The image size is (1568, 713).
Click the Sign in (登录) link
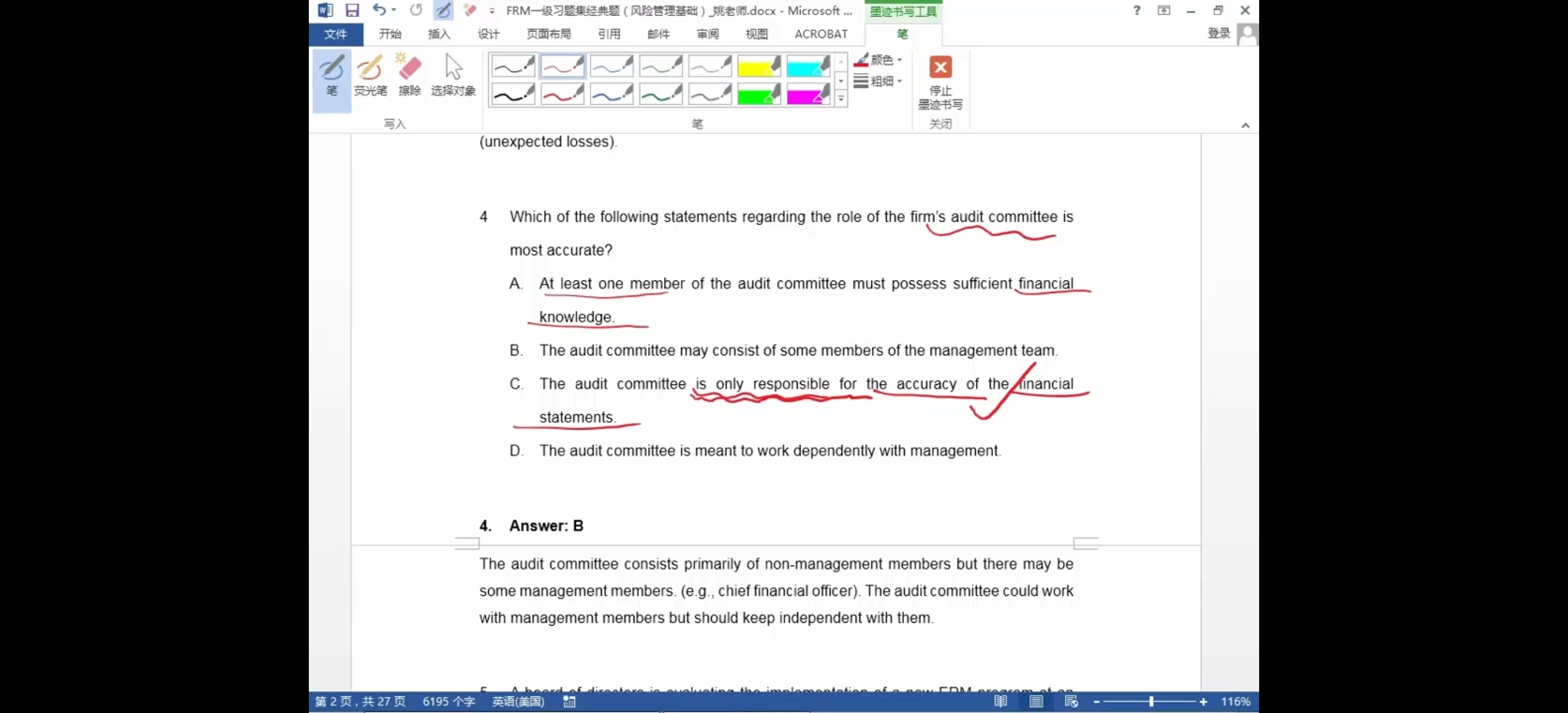[x=1219, y=33]
